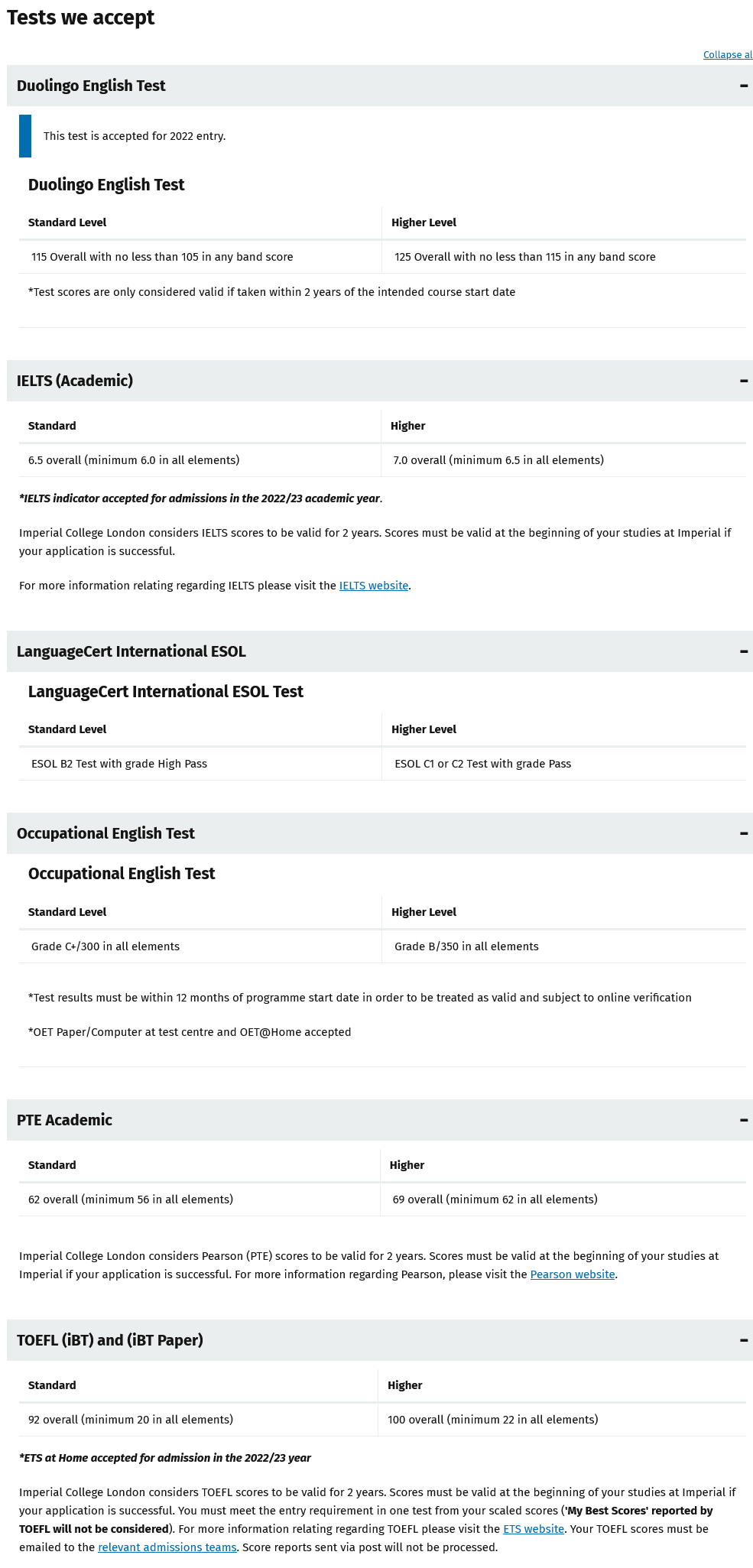753x1568 pixels.
Task: Collapse the PTE Academic section
Action: [380, 1120]
